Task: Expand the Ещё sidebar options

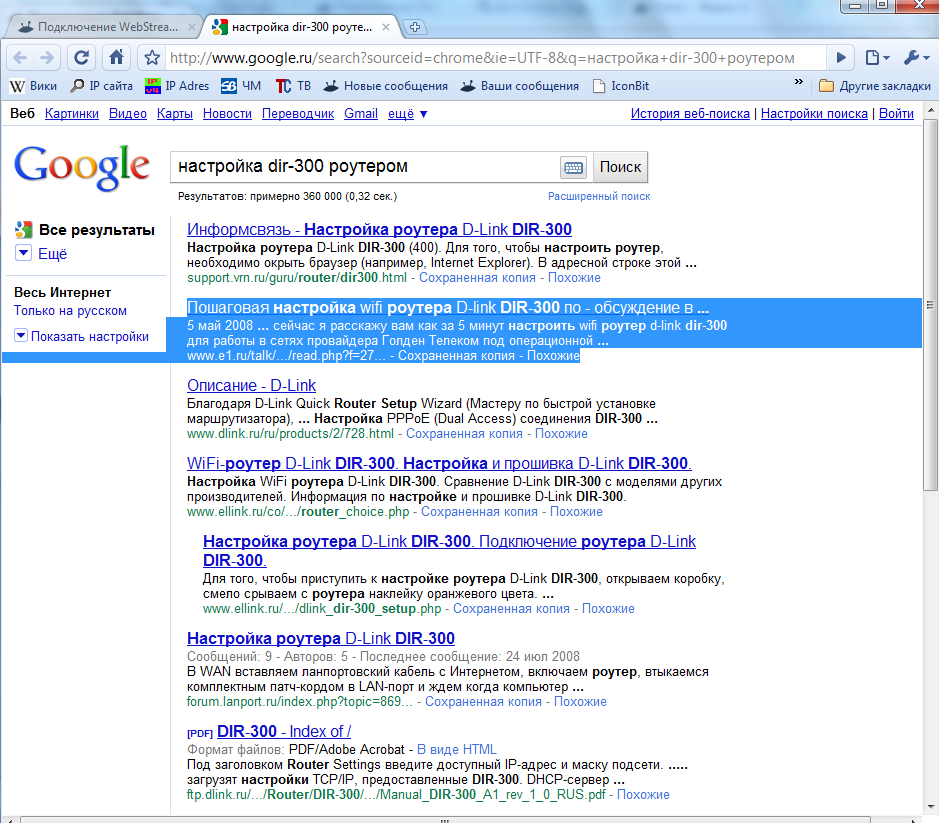Action: pos(41,254)
